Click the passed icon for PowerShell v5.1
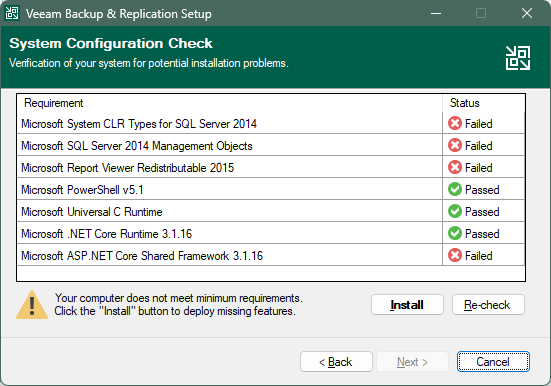The image size is (551, 386). pyautogui.click(x=455, y=189)
